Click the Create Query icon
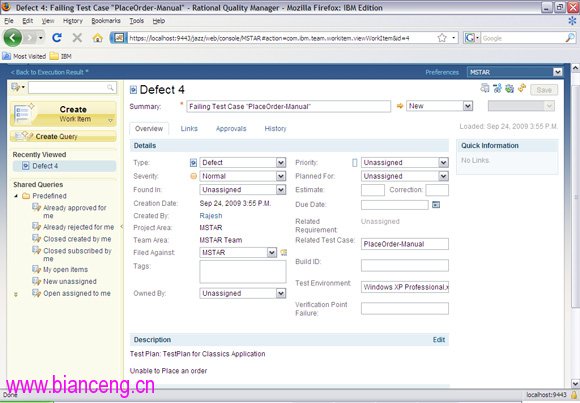The image size is (580, 403). pos(24,136)
